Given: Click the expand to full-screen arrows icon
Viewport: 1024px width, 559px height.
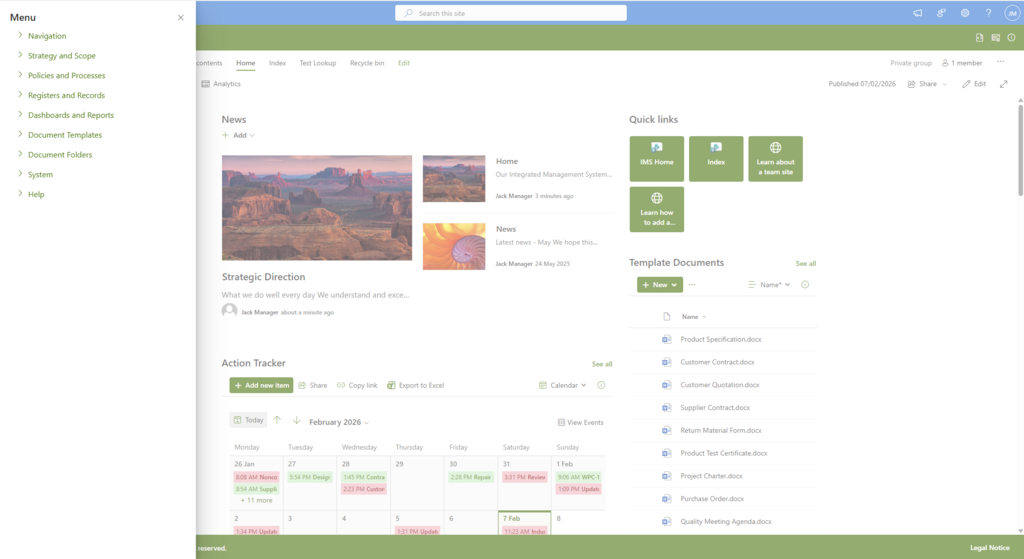Looking at the screenshot, I should 1003,84.
